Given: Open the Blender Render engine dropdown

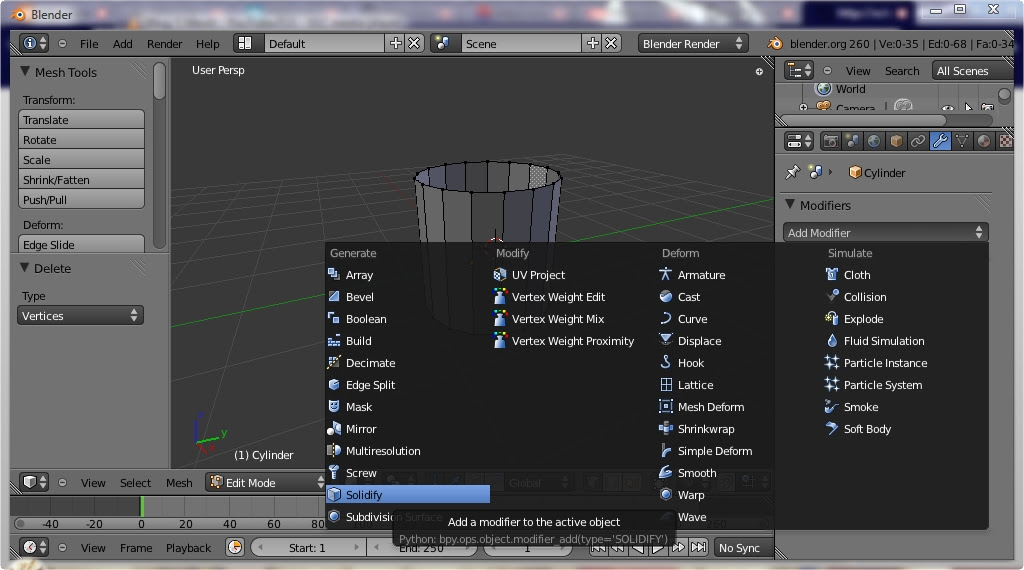Looking at the screenshot, I should point(692,44).
